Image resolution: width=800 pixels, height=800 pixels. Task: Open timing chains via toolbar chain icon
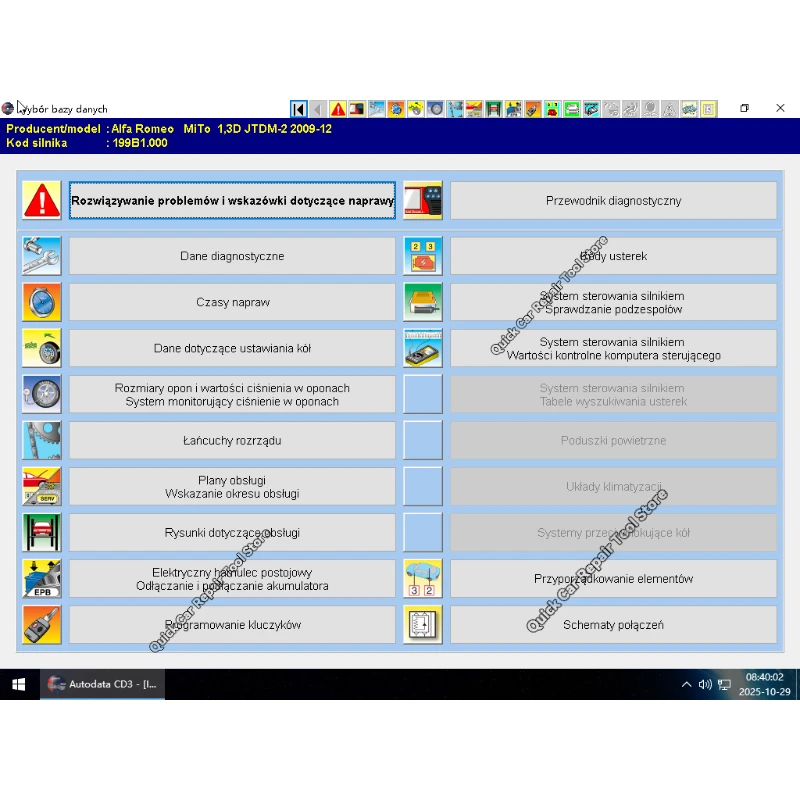[455, 109]
